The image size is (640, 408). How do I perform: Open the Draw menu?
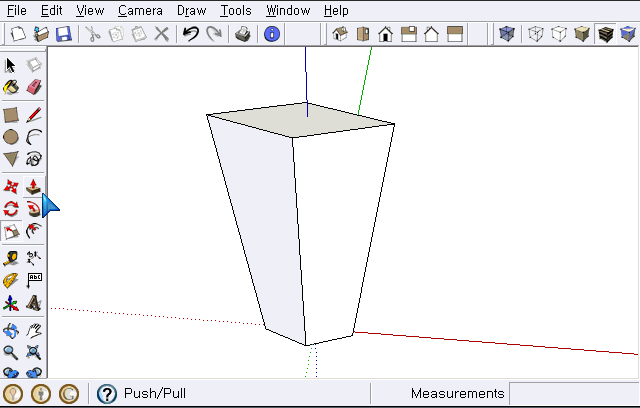click(191, 10)
